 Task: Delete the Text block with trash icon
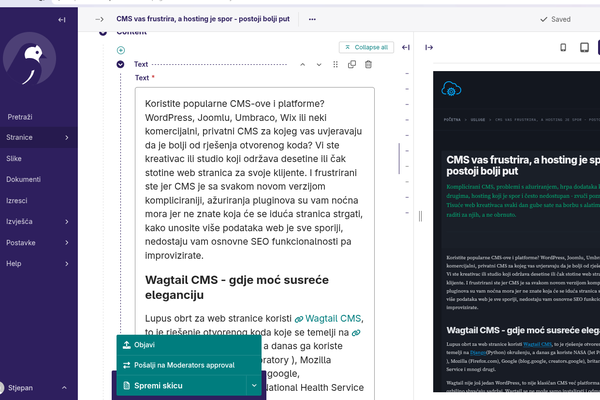[368, 64]
